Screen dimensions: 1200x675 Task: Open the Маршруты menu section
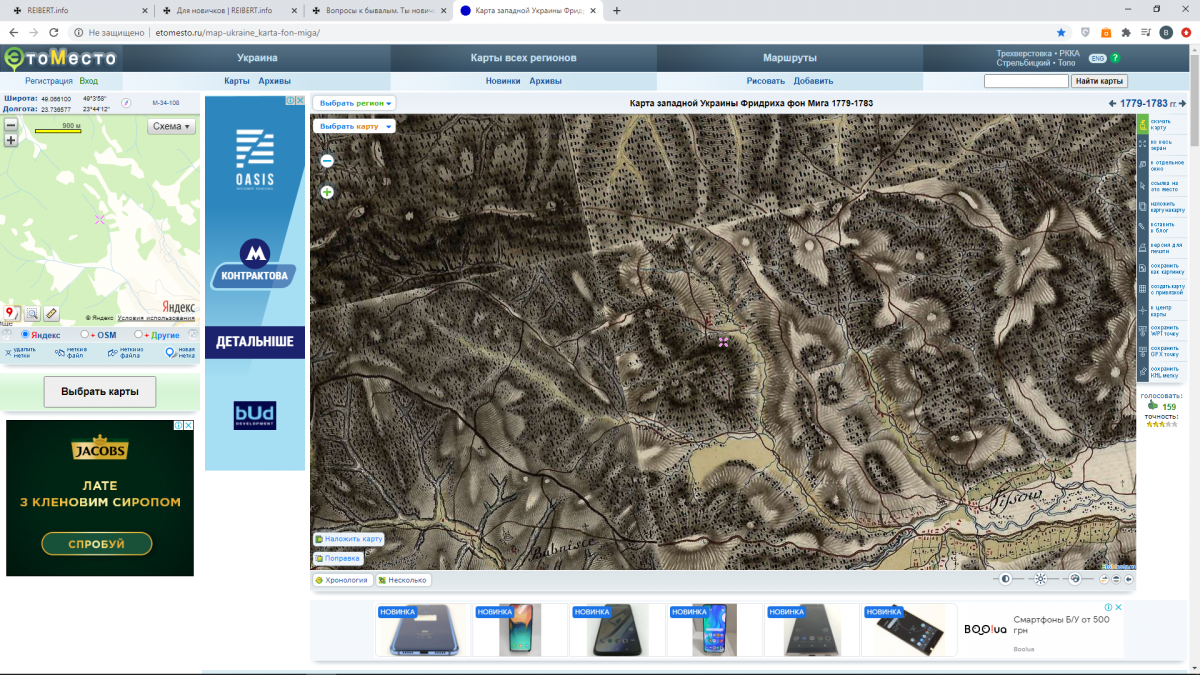(x=790, y=58)
